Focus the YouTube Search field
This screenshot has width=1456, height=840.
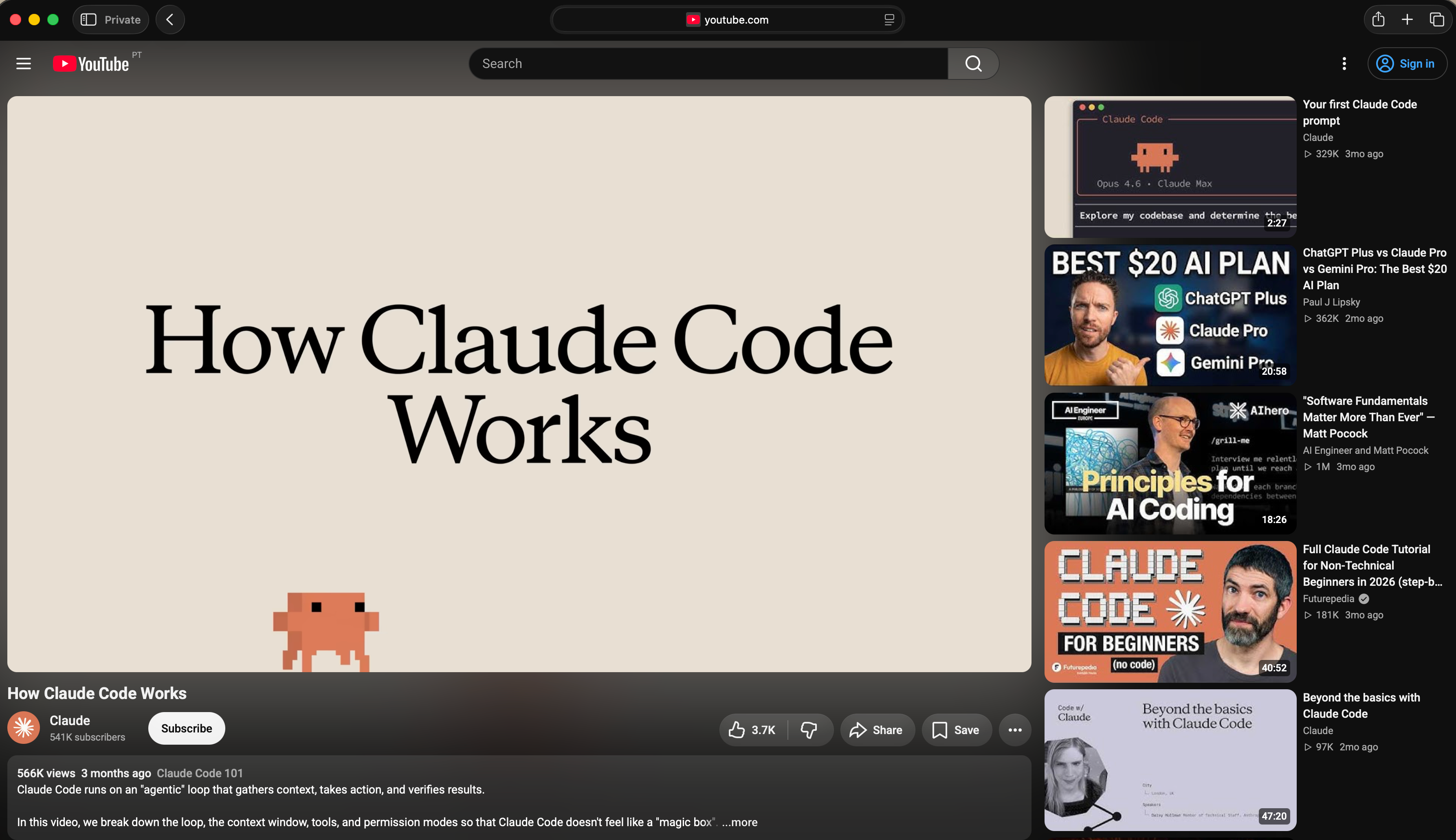pos(708,64)
